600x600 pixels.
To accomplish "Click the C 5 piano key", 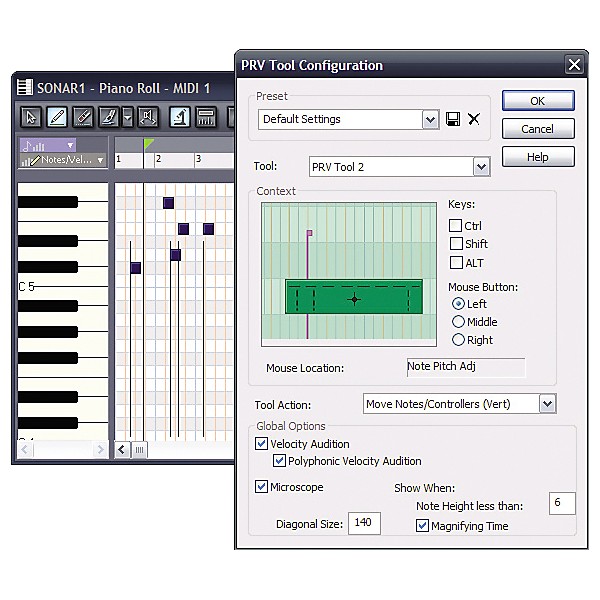I will [x=62, y=286].
